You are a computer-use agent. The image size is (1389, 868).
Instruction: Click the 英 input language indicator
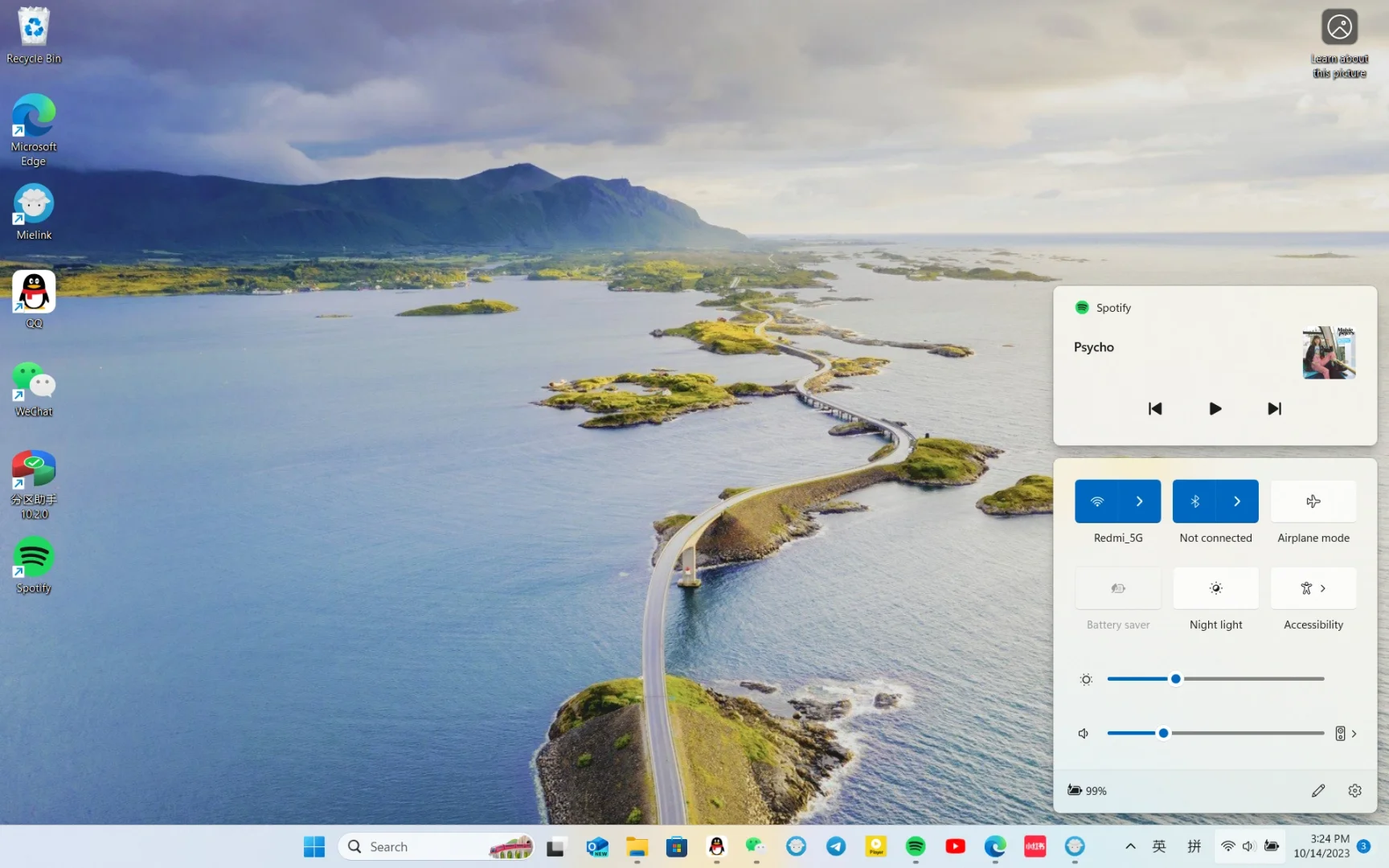coord(1159,846)
